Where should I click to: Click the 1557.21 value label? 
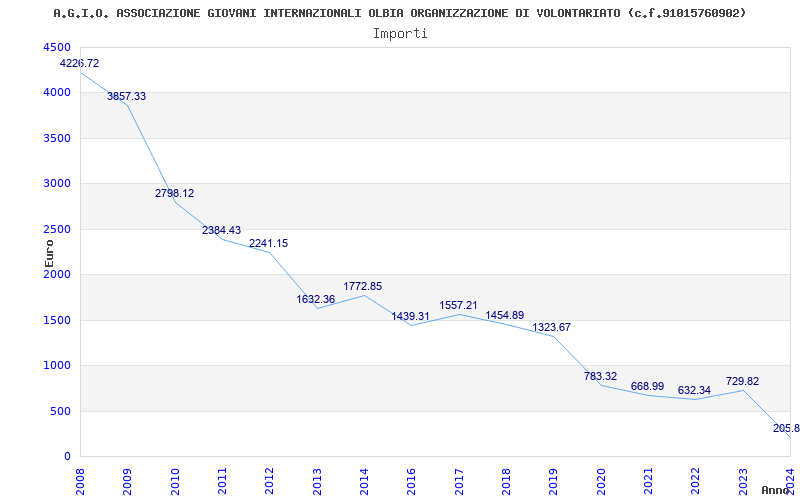coord(459,305)
